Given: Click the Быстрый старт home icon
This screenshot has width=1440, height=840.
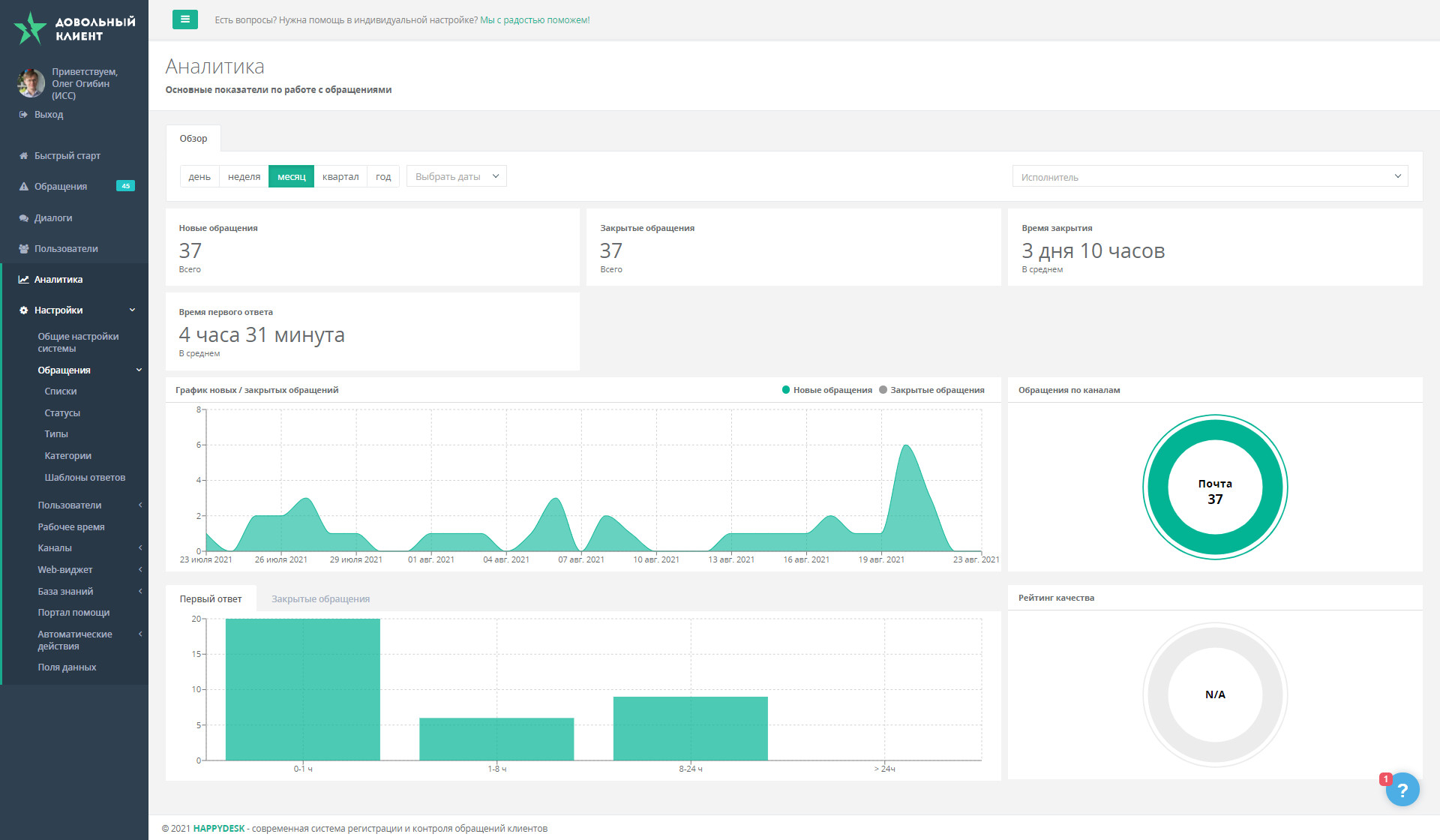Looking at the screenshot, I should [23, 156].
